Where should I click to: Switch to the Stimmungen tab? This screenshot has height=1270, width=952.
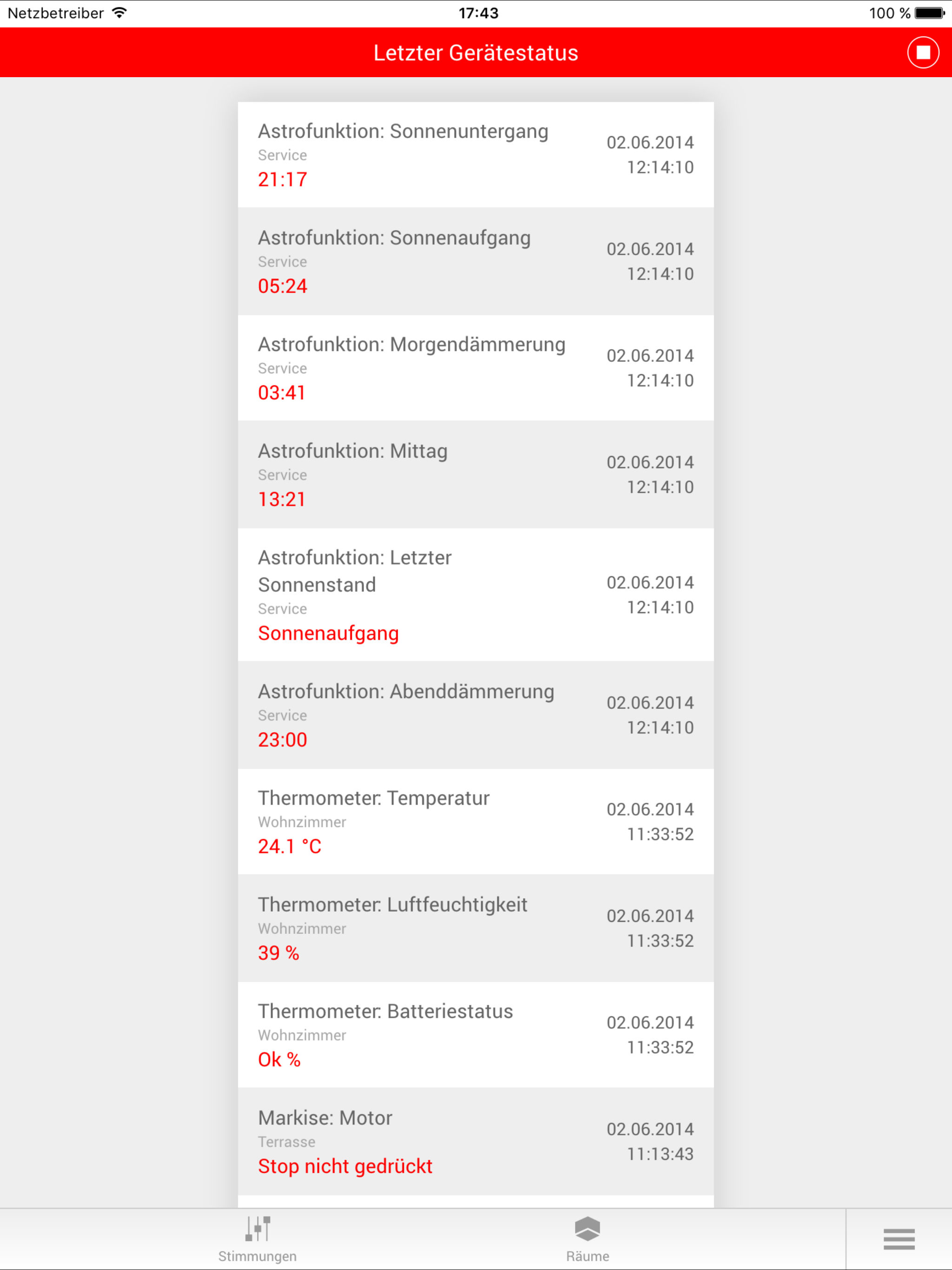(x=258, y=1239)
